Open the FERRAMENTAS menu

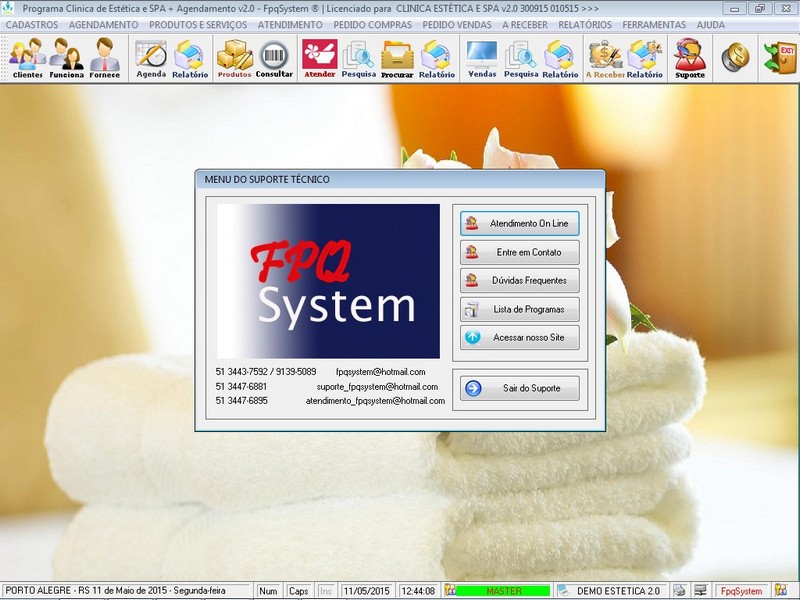[654, 24]
